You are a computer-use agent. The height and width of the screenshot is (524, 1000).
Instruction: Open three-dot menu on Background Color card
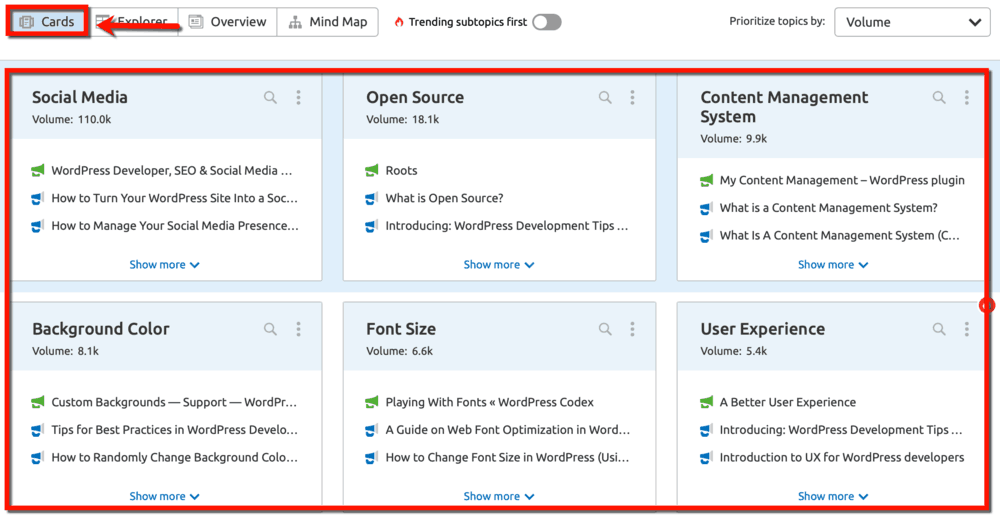pyautogui.click(x=298, y=329)
